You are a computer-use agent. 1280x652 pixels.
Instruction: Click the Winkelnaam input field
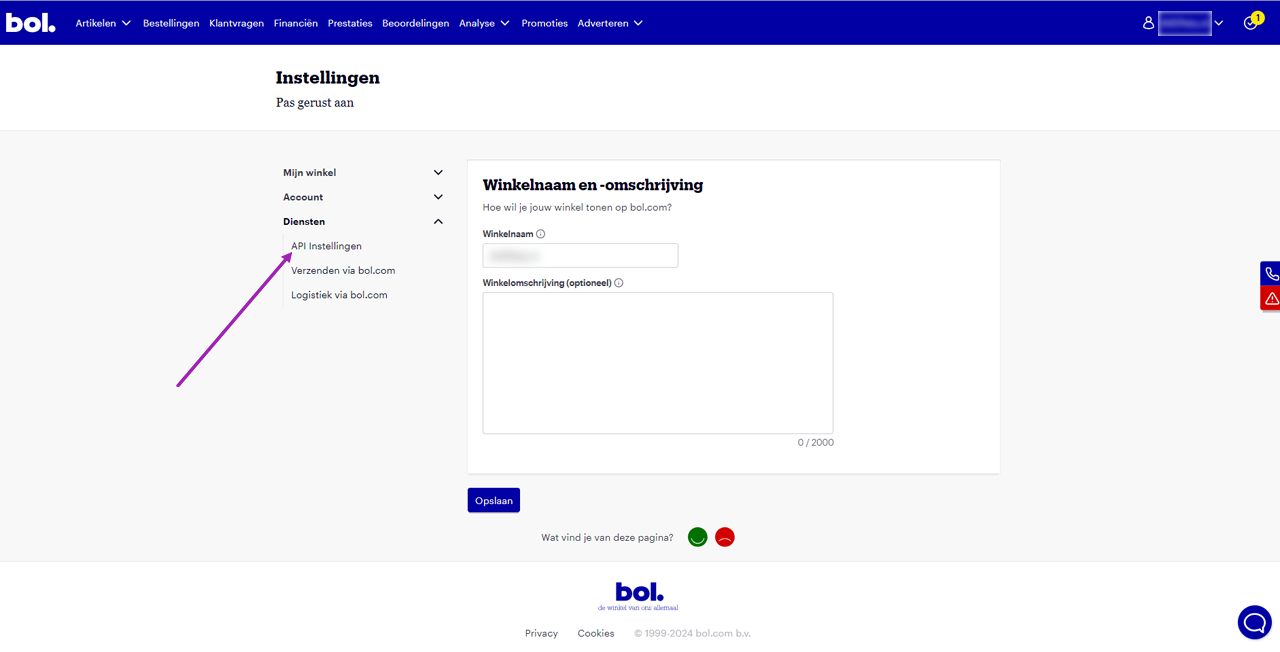pos(580,255)
